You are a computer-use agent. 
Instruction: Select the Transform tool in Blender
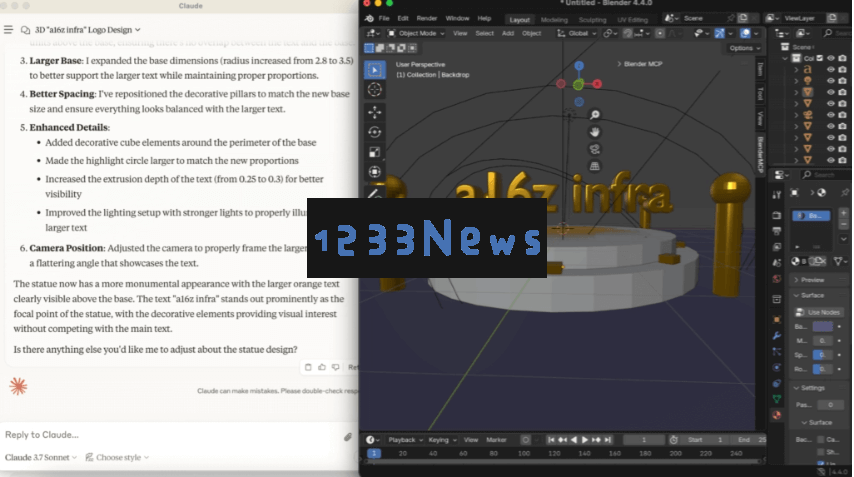click(x=375, y=172)
